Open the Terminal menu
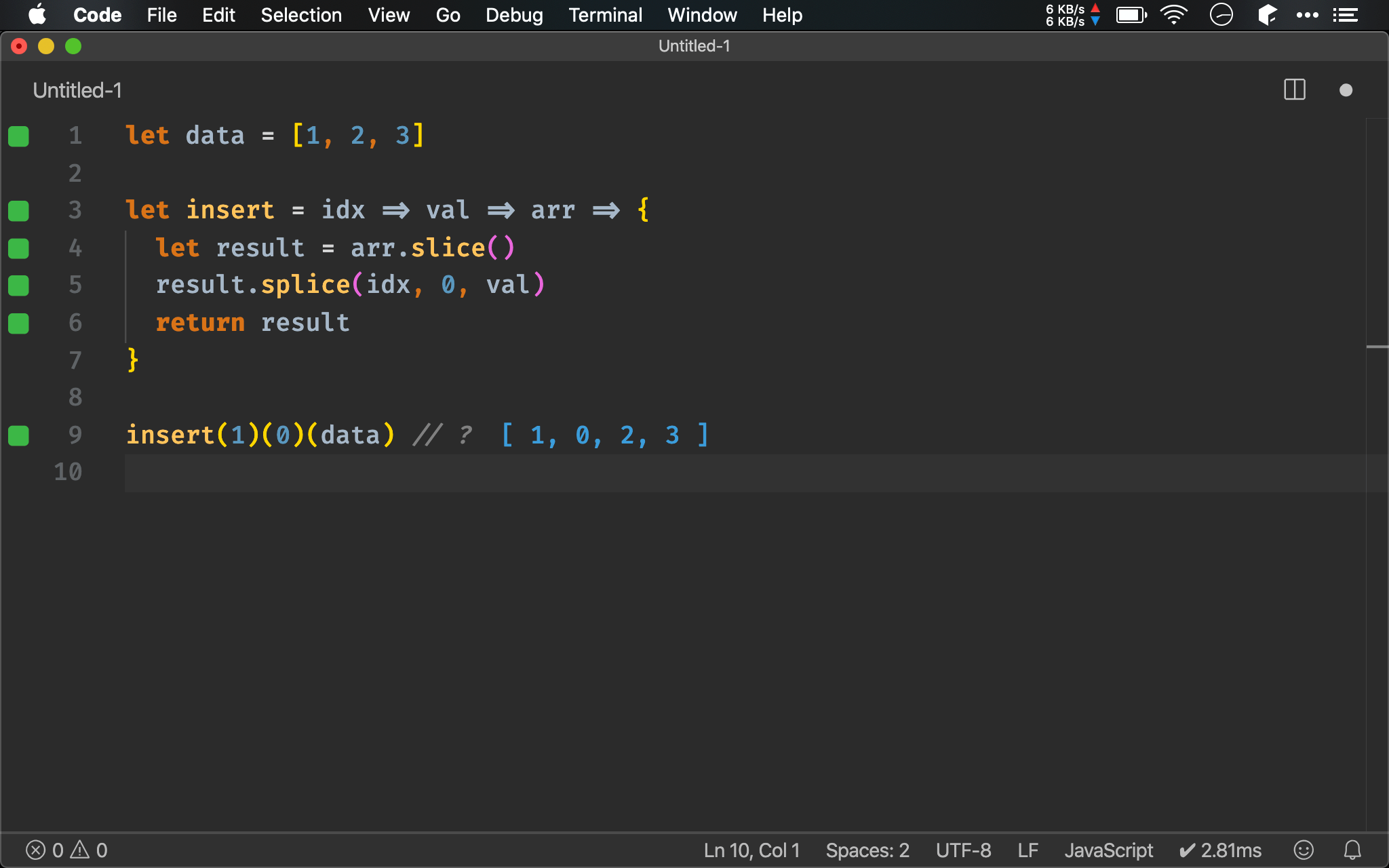 (605, 15)
